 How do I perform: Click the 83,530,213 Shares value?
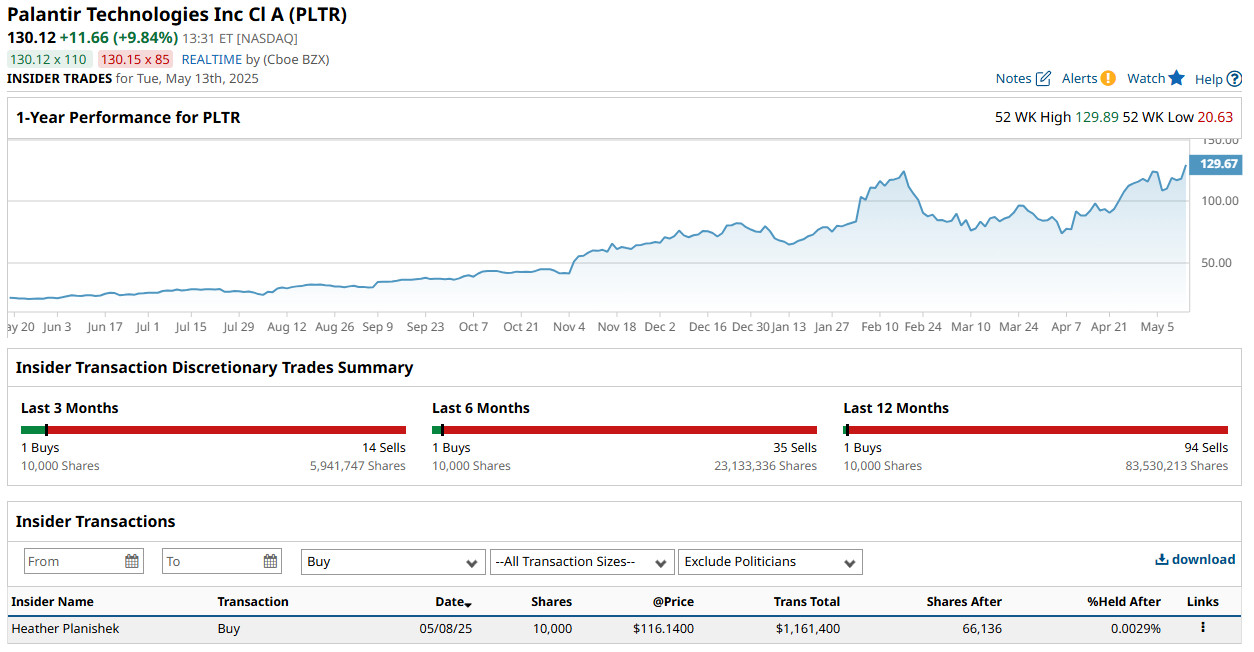[1176, 466]
